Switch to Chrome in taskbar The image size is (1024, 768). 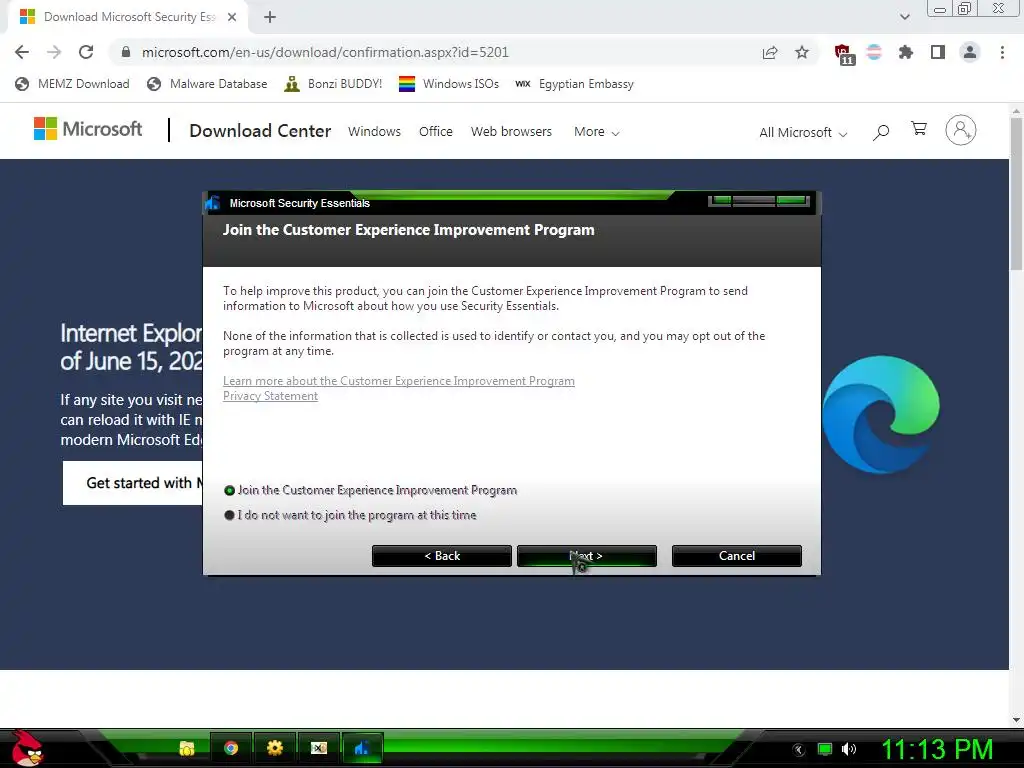click(231, 748)
